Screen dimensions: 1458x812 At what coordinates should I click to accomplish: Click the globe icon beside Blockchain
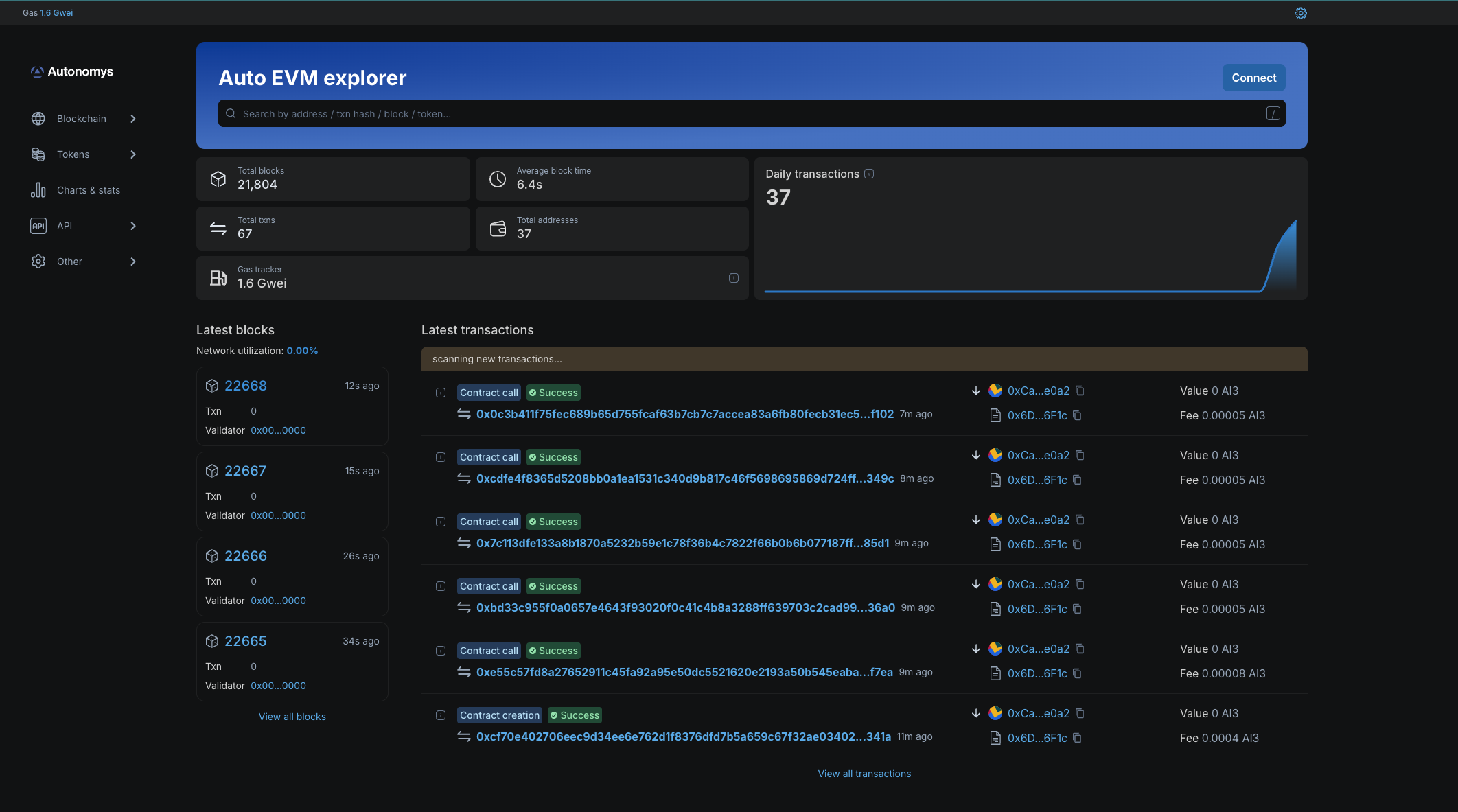[x=38, y=118]
